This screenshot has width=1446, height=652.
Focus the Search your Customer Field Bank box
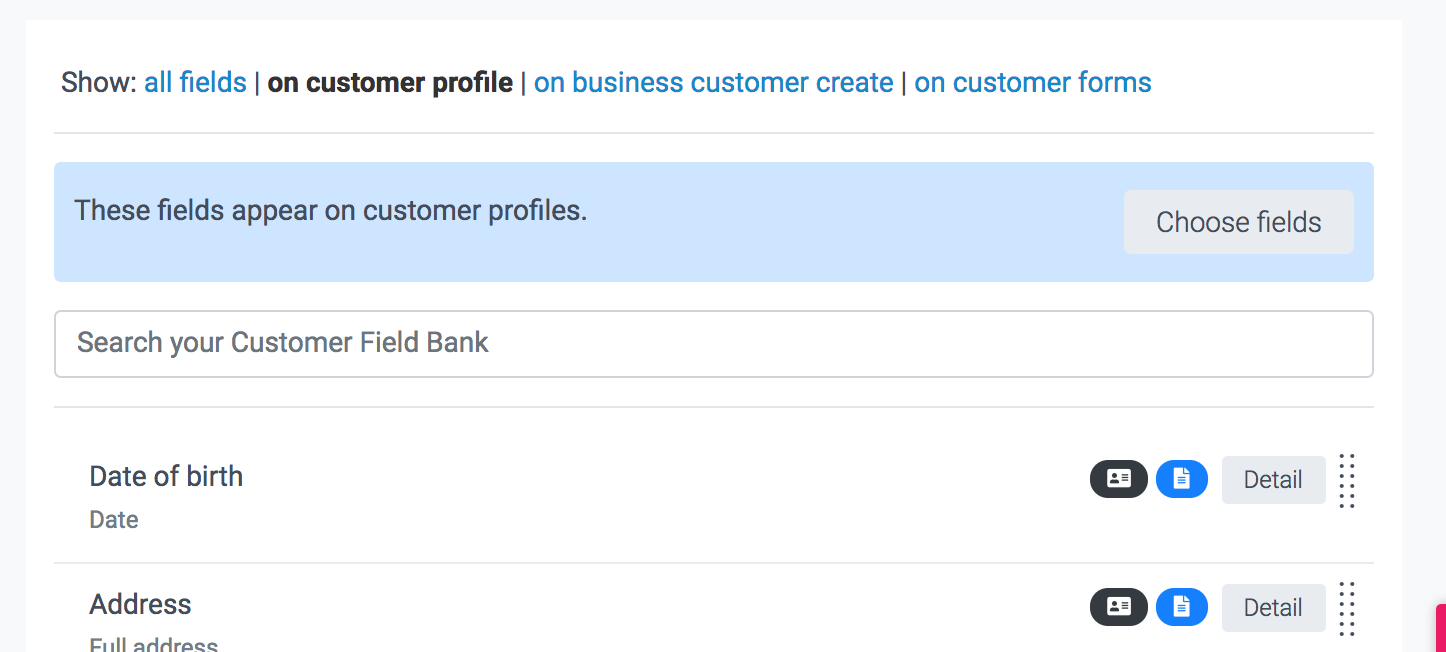click(713, 343)
